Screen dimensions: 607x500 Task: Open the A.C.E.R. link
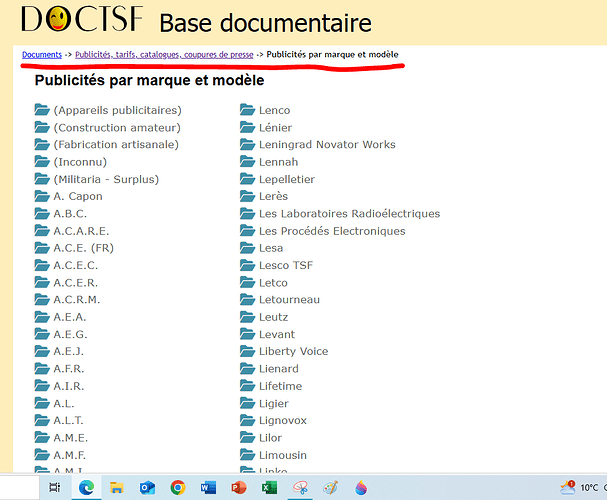click(x=76, y=283)
